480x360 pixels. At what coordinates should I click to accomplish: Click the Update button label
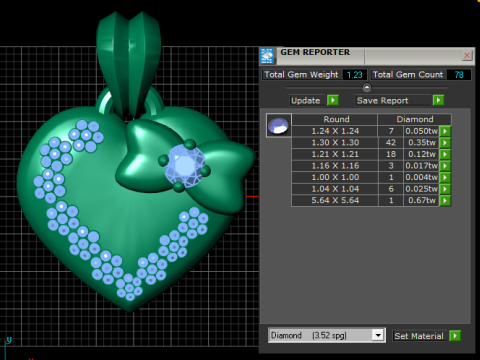pyautogui.click(x=306, y=101)
